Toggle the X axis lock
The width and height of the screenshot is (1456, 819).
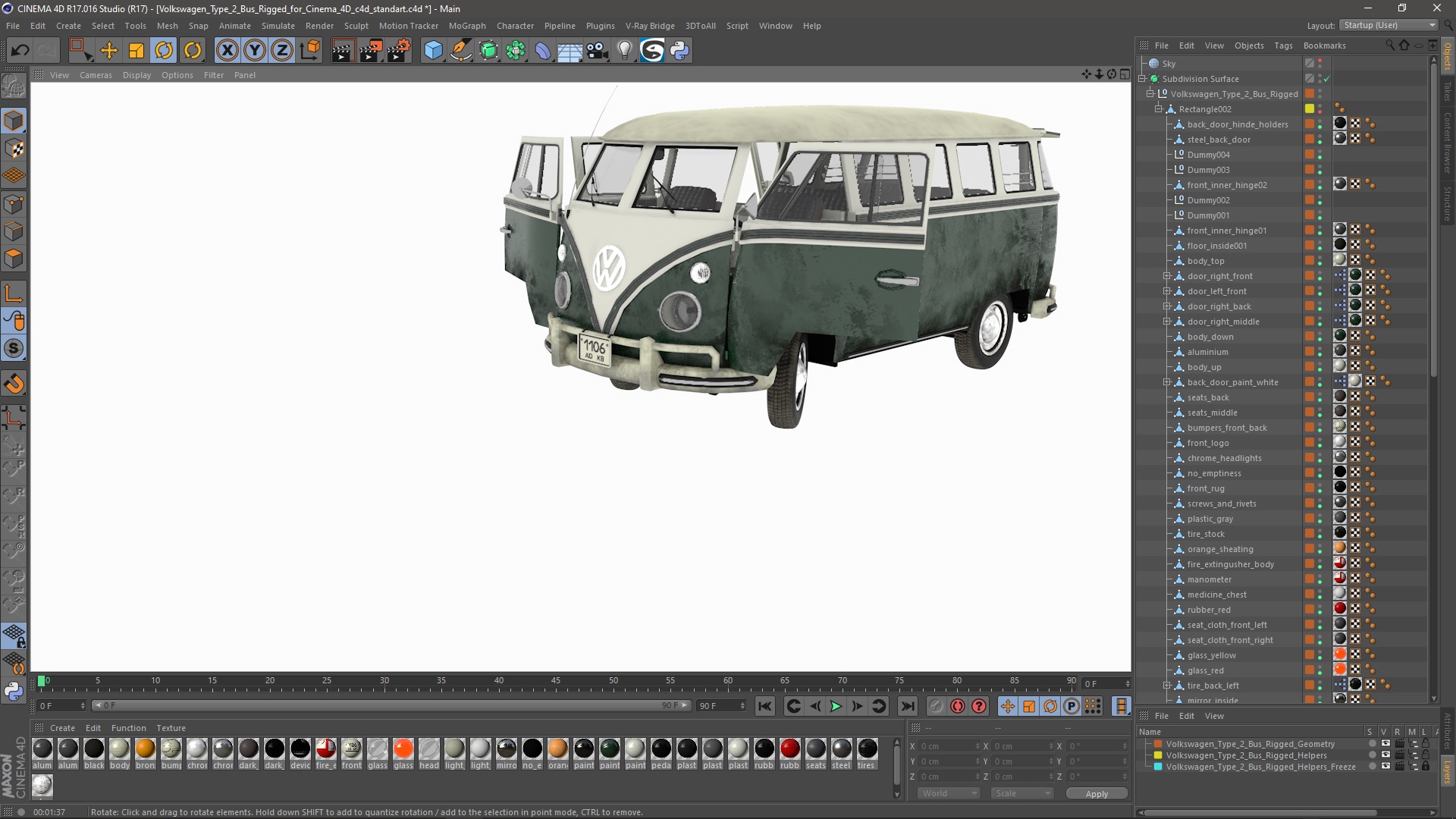227,50
